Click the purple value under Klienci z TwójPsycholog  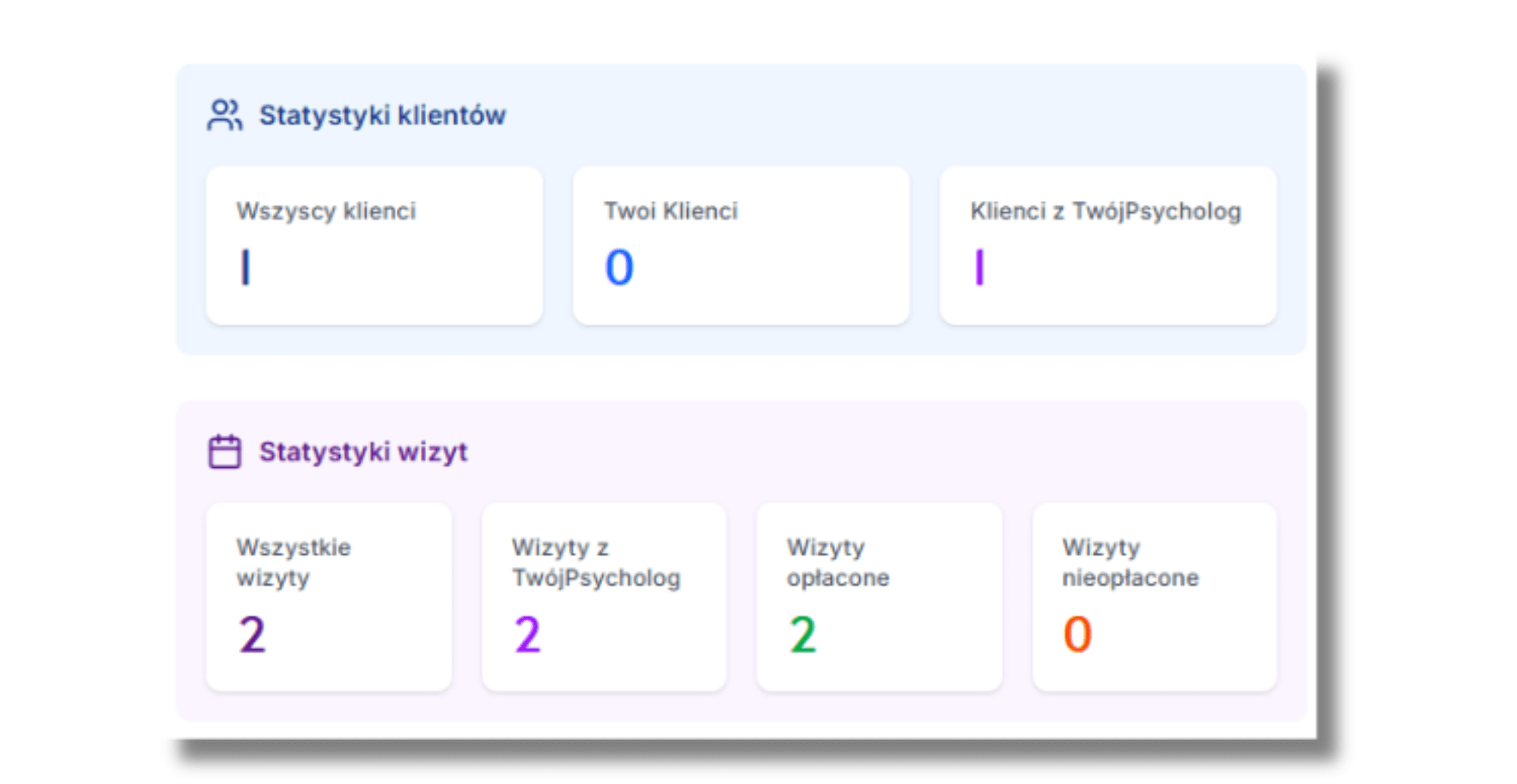pyautogui.click(x=979, y=268)
